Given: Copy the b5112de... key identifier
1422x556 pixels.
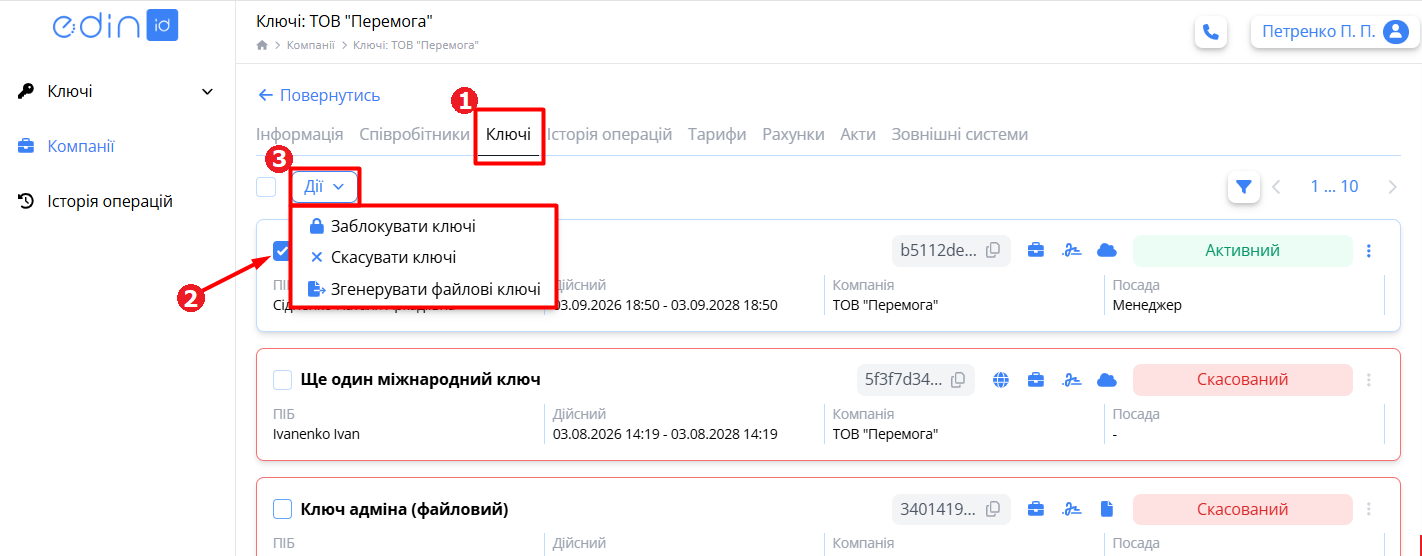Looking at the screenshot, I should (x=993, y=250).
